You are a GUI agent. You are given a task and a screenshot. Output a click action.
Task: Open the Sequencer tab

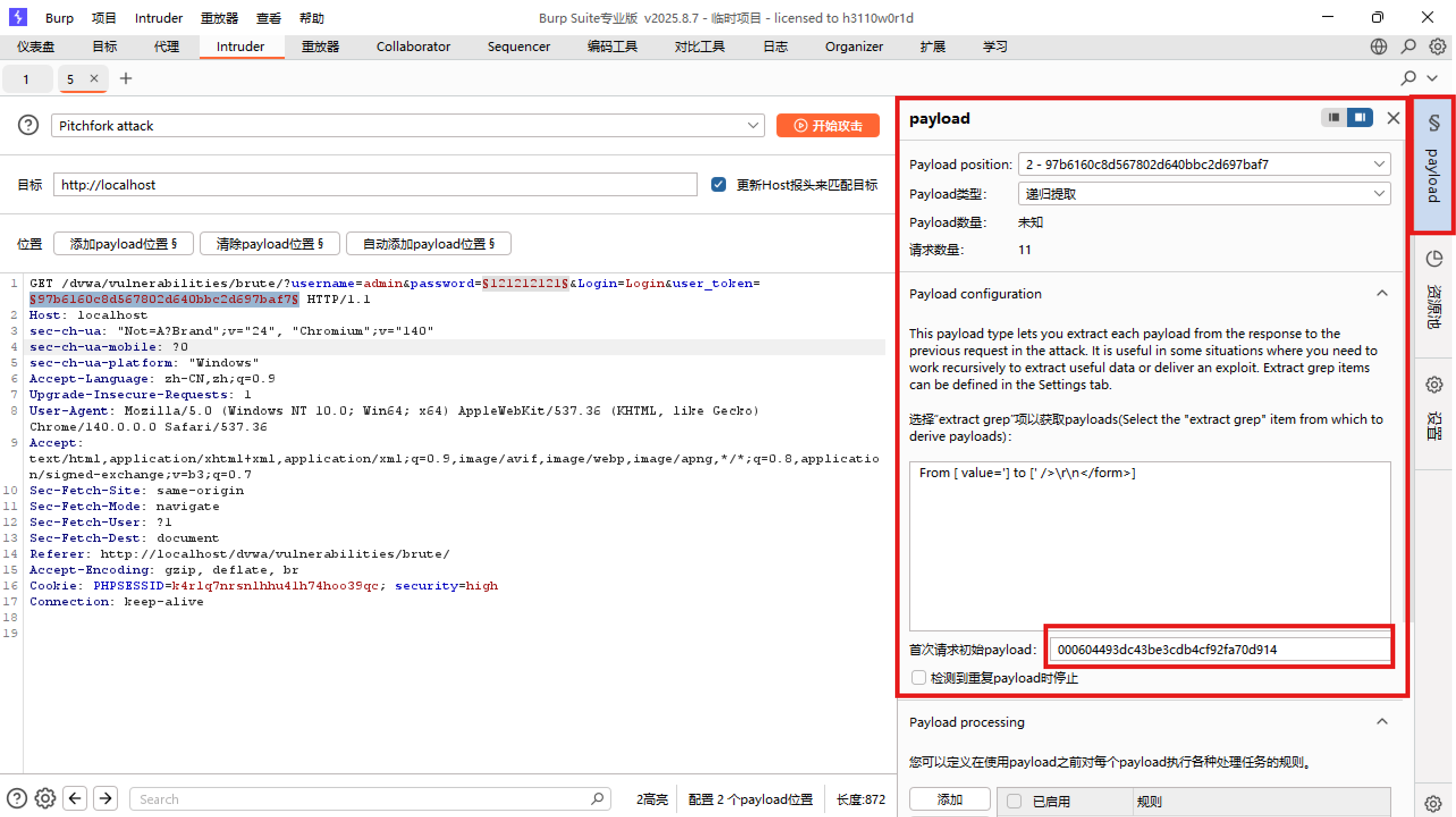518,47
